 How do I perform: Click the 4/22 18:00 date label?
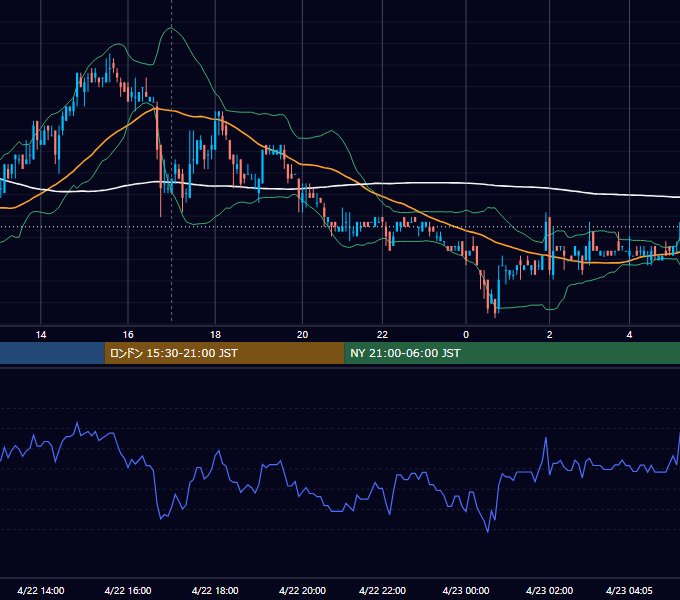(215, 590)
